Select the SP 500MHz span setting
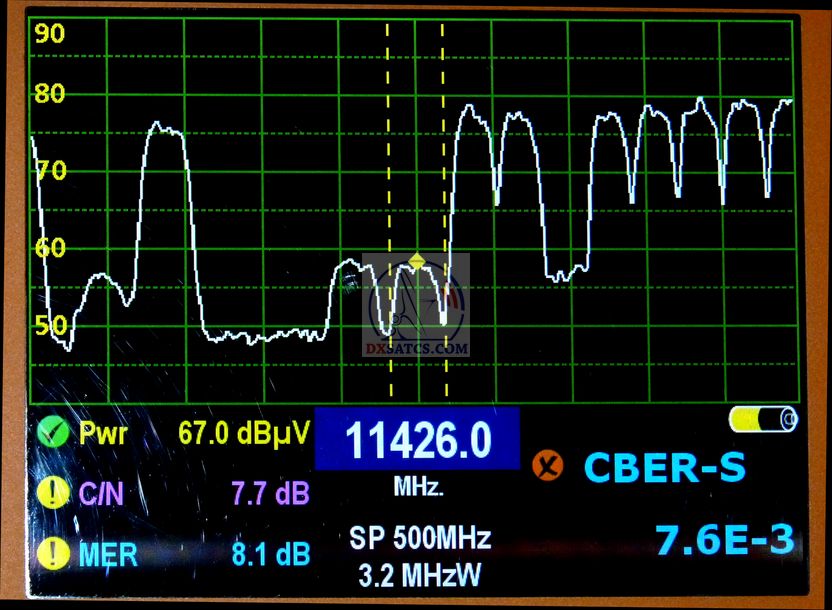This screenshot has width=832, height=610. 420,539
